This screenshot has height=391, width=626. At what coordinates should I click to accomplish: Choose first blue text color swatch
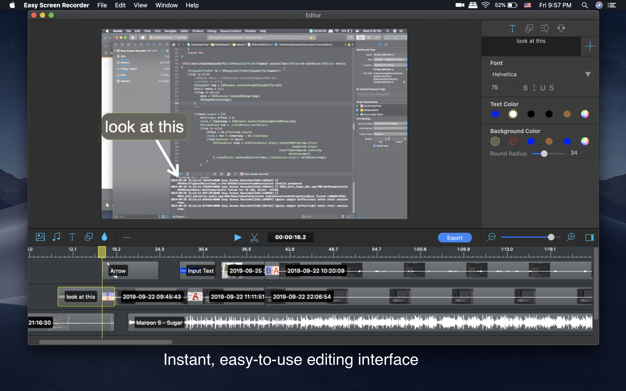tap(495, 114)
